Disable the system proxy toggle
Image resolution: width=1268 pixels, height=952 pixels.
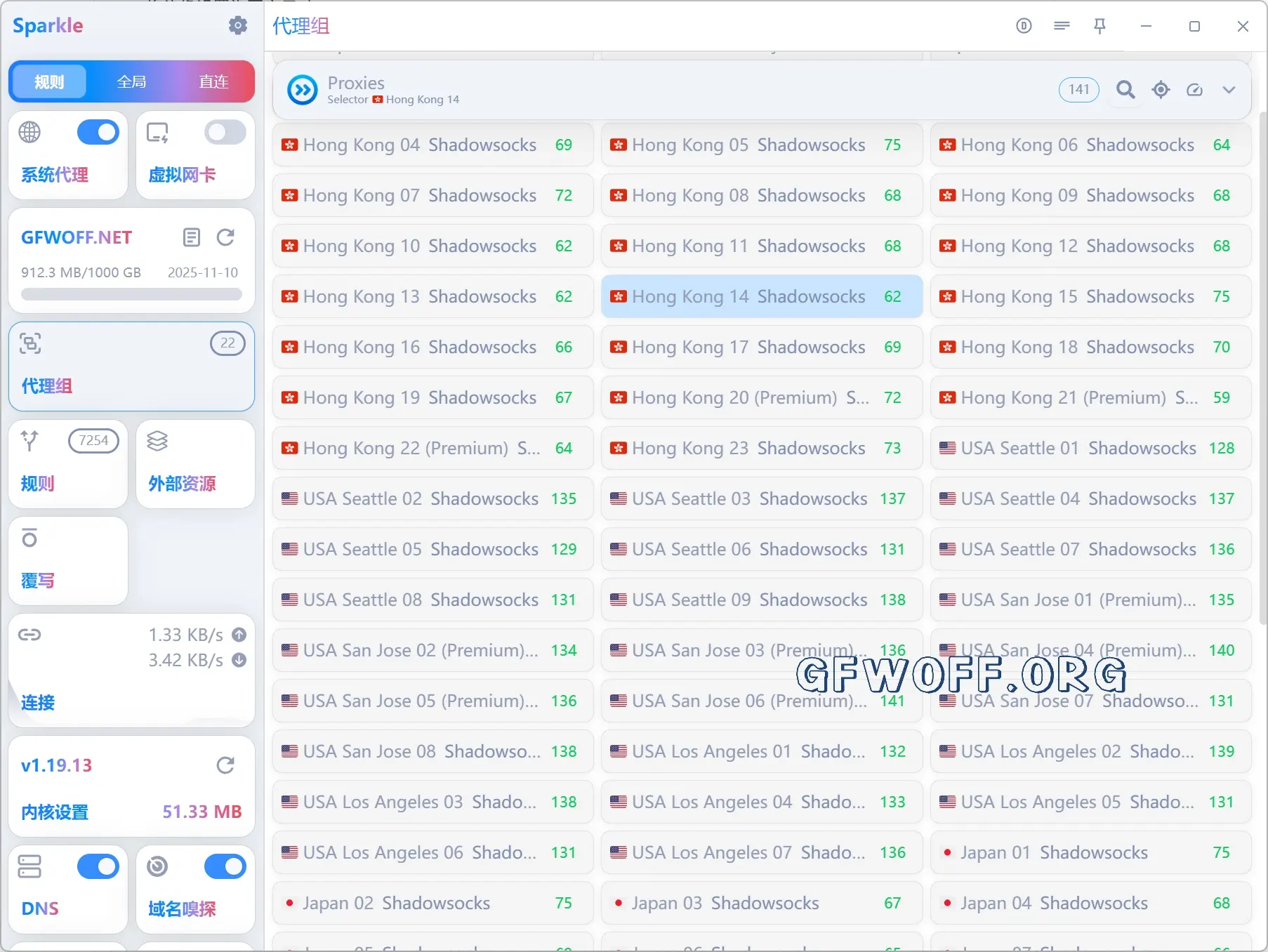pos(98,132)
